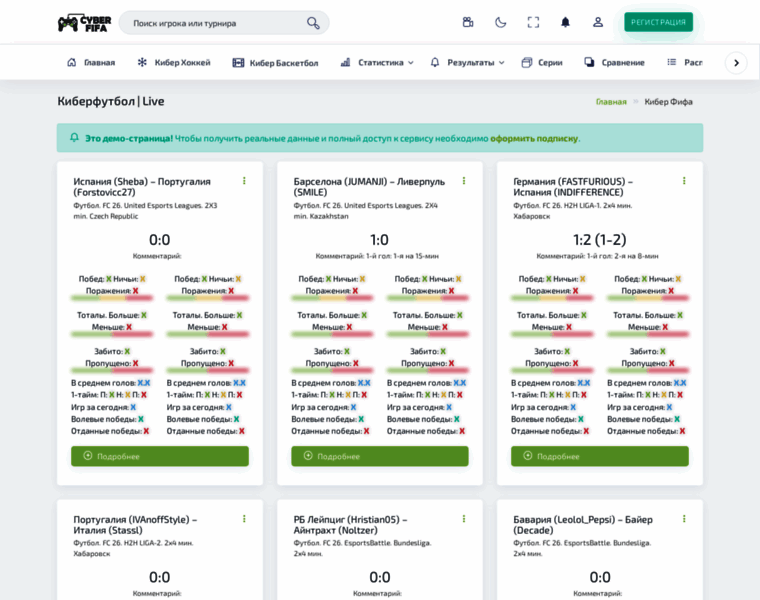
Task: Click Португалия (IVAnoffStyle) – Италия match title
Action: [135, 525]
